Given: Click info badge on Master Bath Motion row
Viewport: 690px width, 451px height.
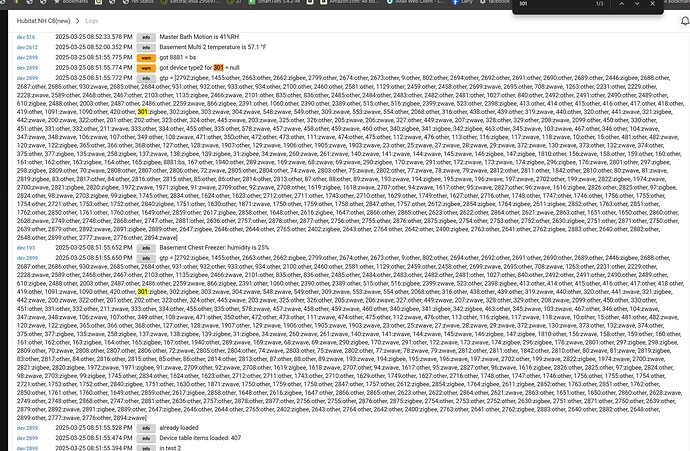Looking at the screenshot, I should pyautogui.click(x=146, y=37).
